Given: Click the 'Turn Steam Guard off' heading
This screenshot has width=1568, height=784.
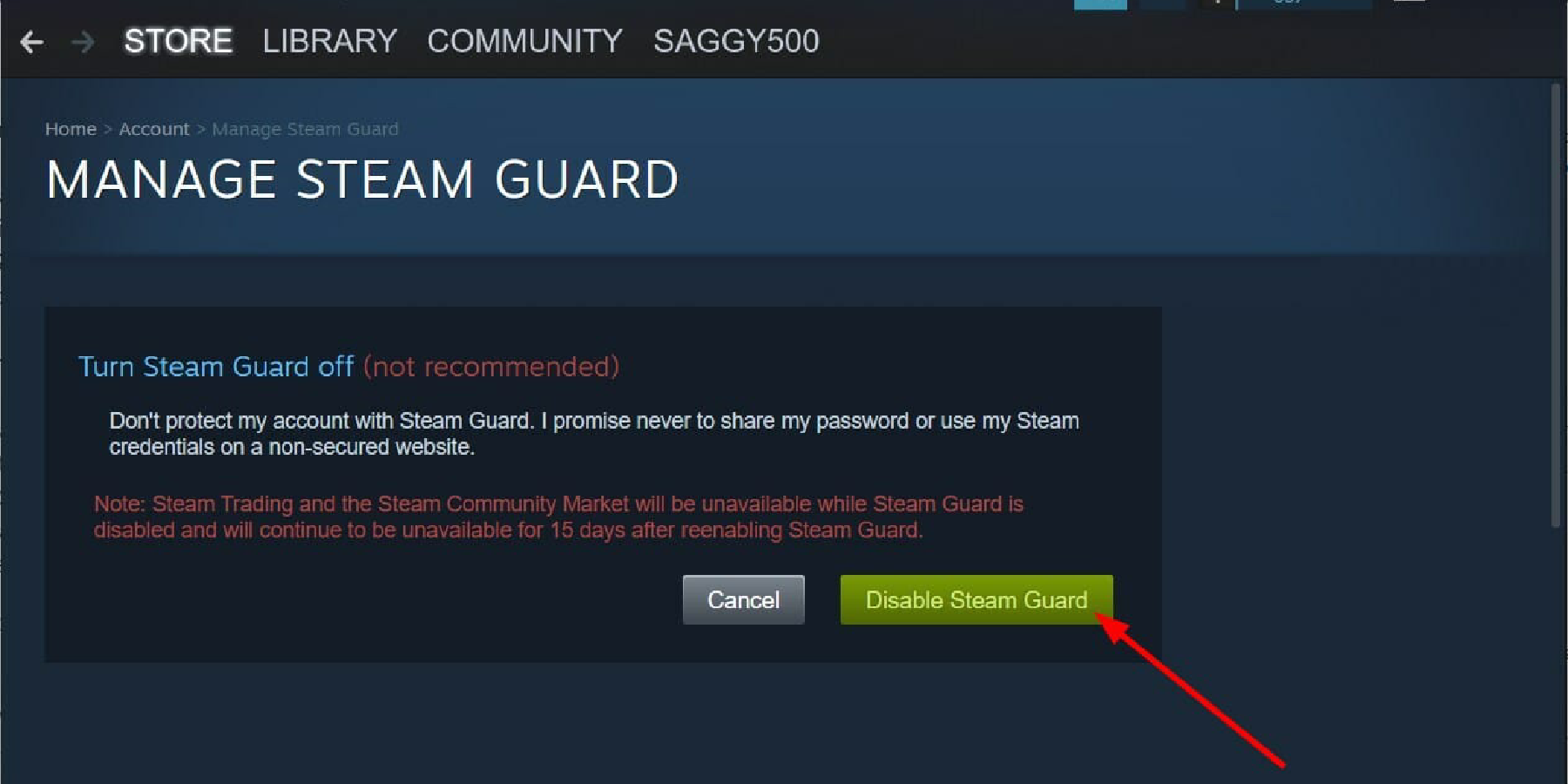Looking at the screenshot, I should pos(216,366).
